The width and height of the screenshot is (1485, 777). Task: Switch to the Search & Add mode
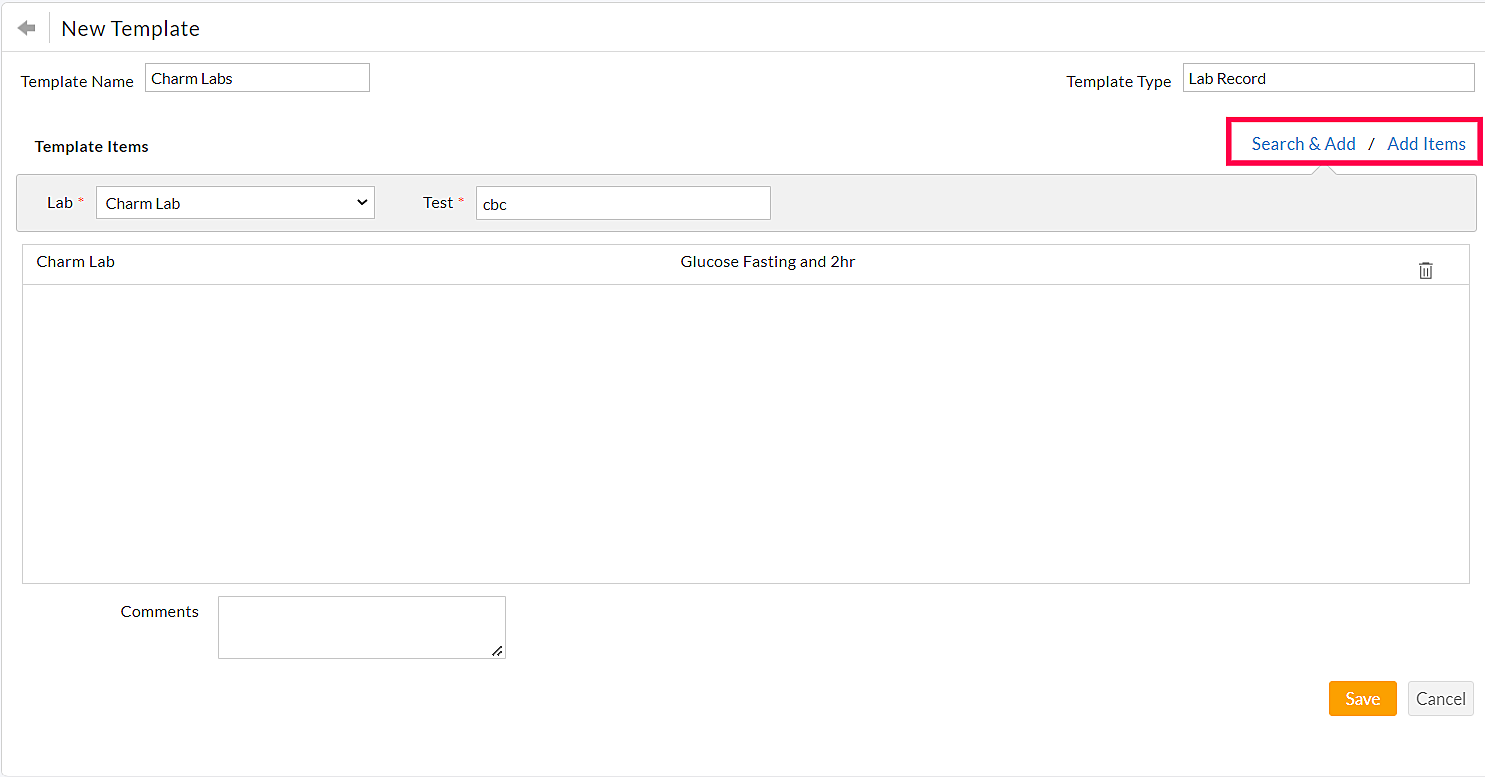point(1304,143)
